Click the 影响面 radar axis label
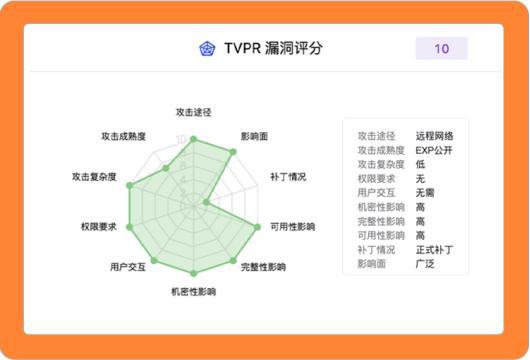This screenshot has width=530, height=360. click(x=254, y=137)
